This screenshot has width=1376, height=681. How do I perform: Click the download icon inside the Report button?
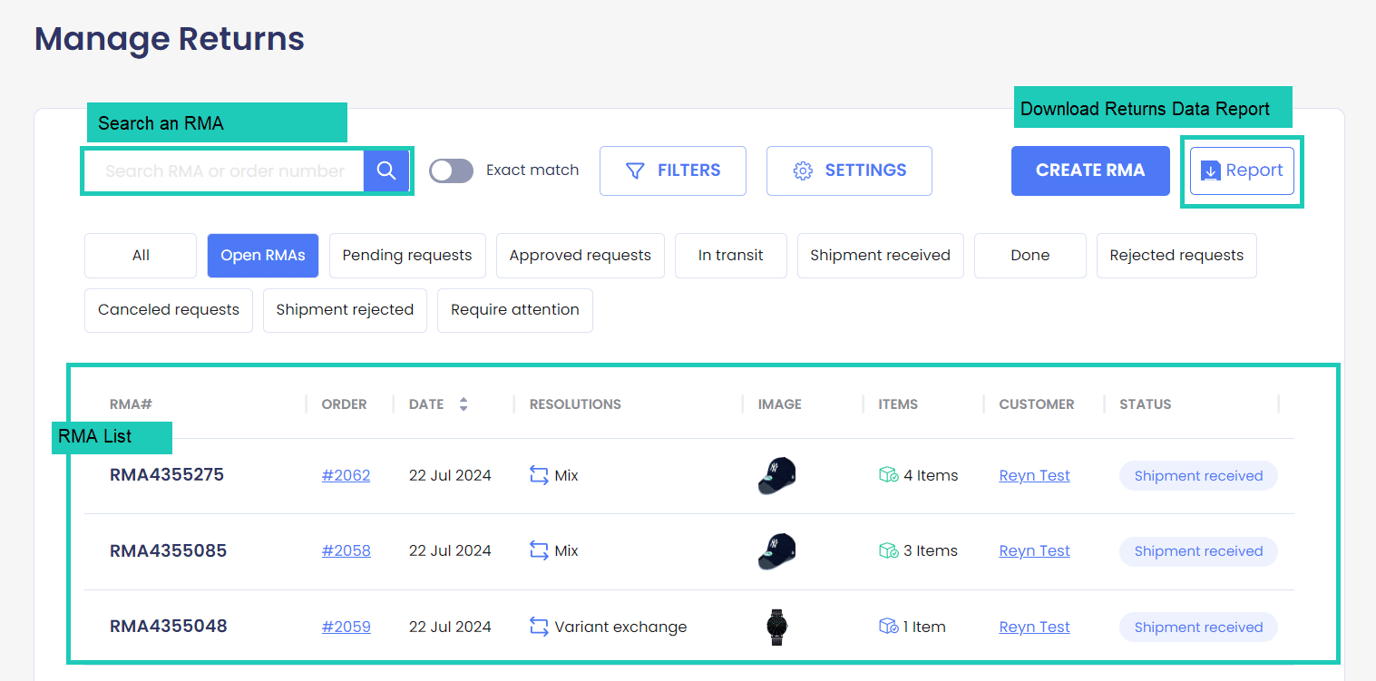point(1212,170)
